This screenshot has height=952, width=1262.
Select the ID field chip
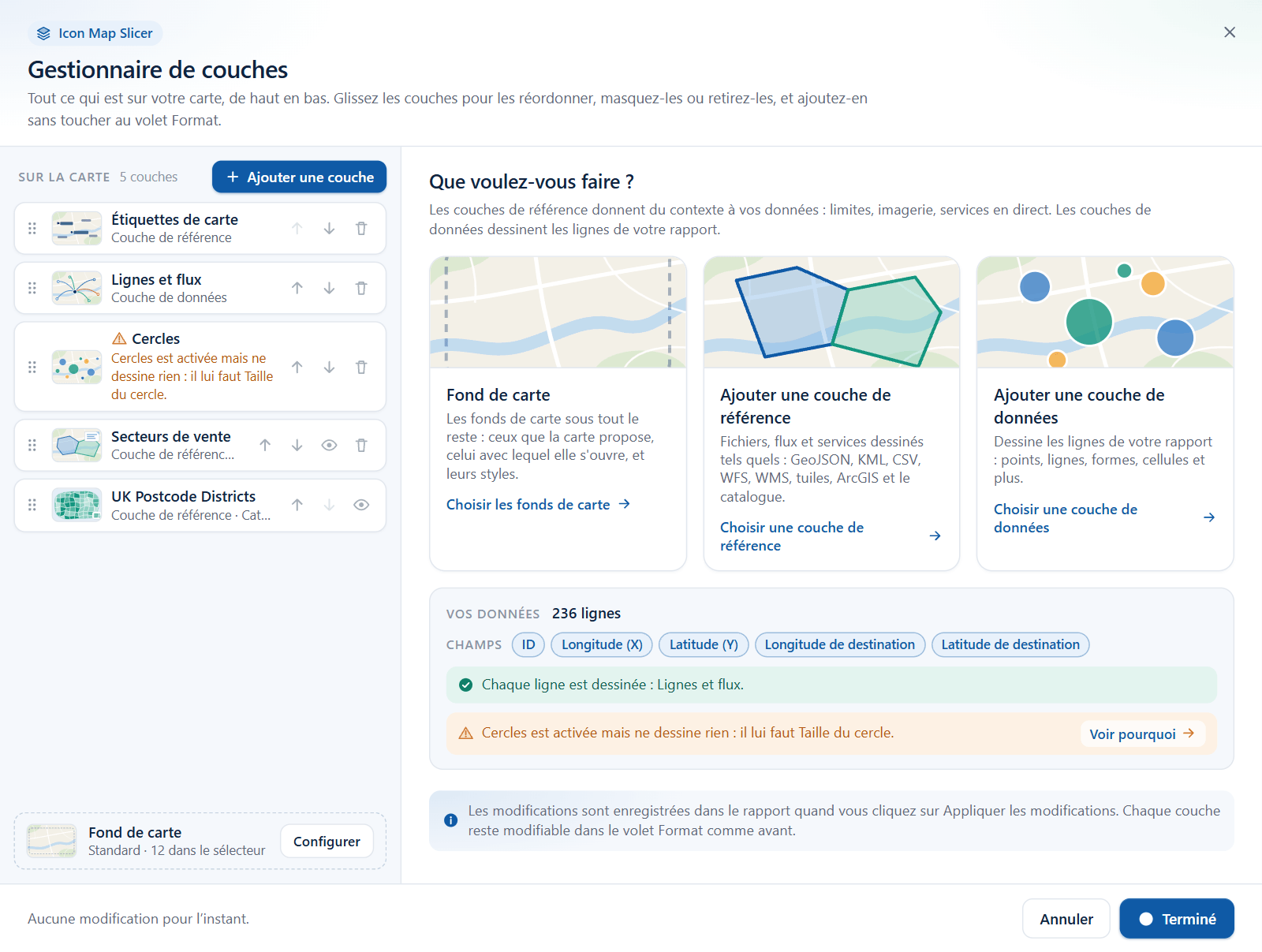point(528,645)
